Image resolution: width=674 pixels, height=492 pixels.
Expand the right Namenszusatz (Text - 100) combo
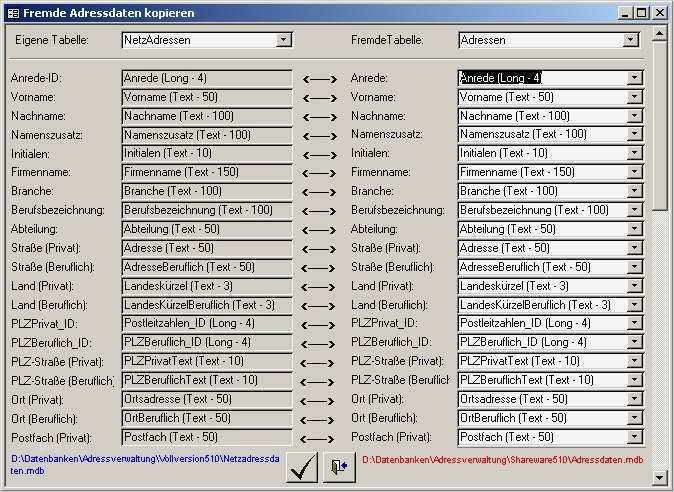(x=634, y=134)
